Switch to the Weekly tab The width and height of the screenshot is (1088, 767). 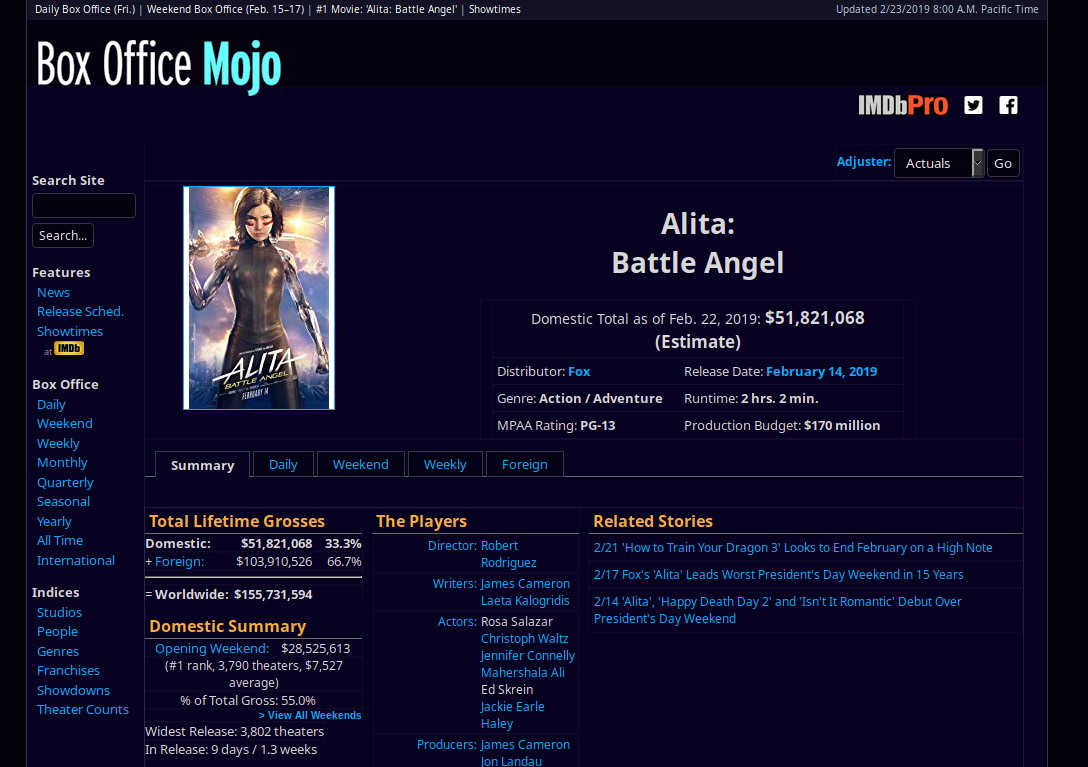tap(445, 464)
